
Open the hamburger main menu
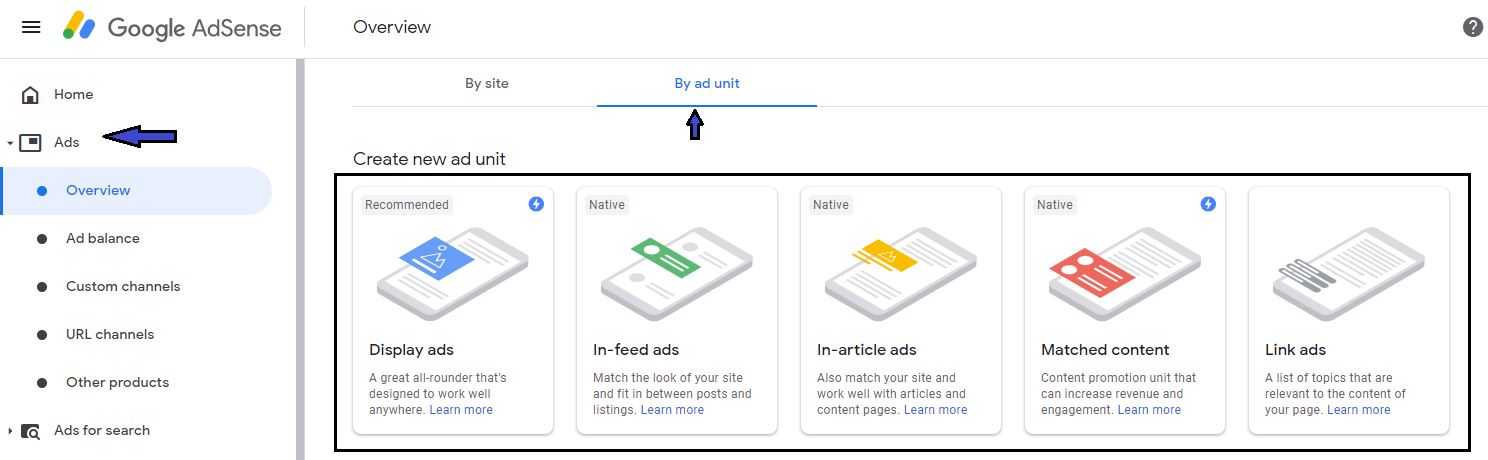pyautogui.click(x=31, y=27)
